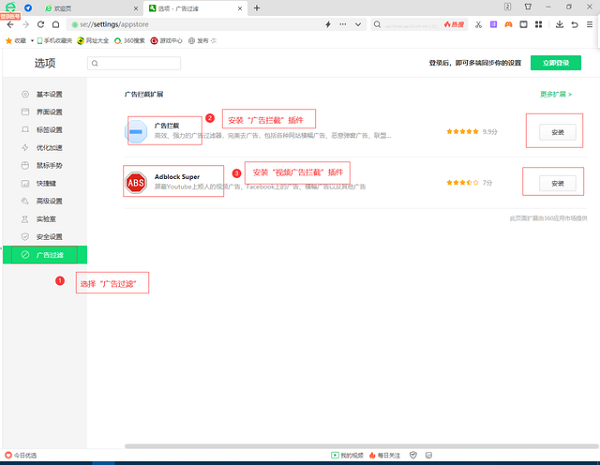
Task: Select the highlighted 广告过滤 sidebar item
Action: click(x=49, y=255)
